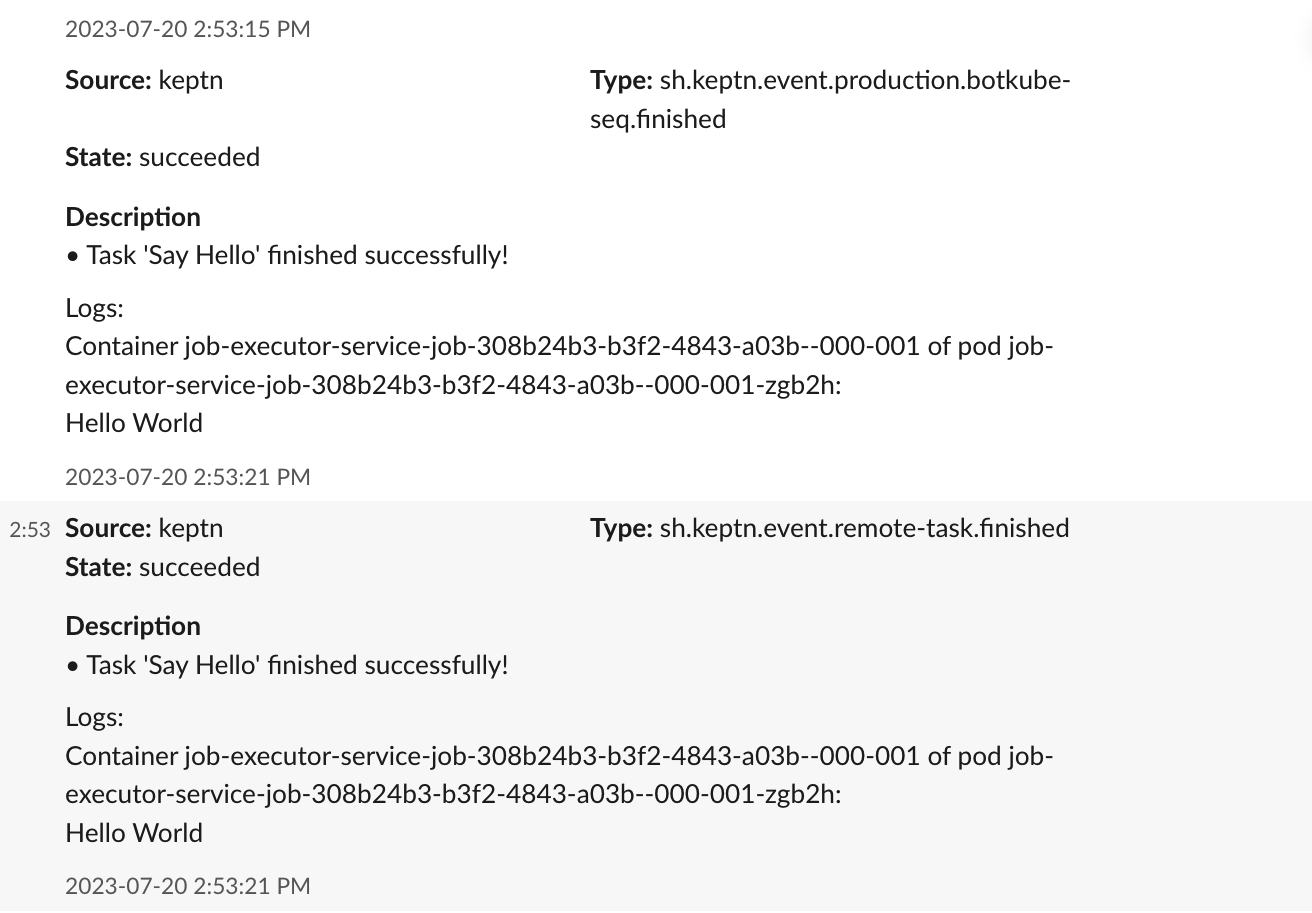The image size is (1312, 913).
Task: Click the 2:53:15 PM footer timestamp
Action: click(x=188, y=29)
